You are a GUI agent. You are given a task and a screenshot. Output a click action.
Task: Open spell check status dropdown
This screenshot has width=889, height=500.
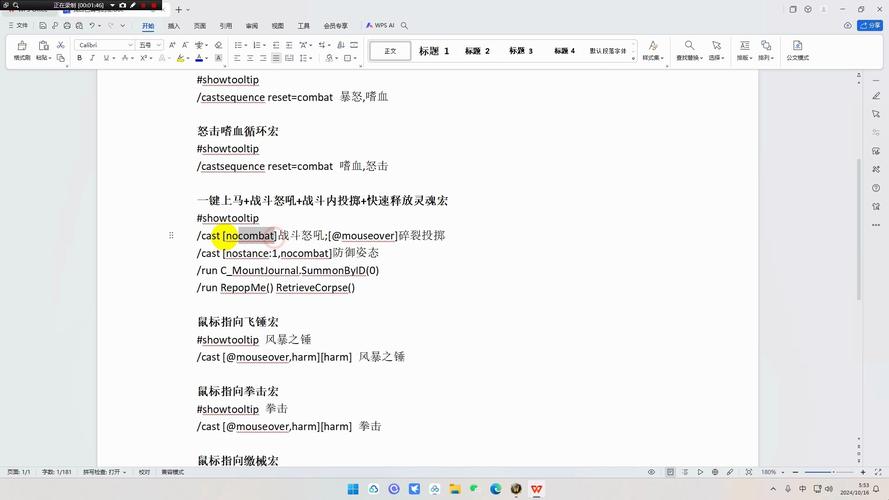[x=105, y=472]
